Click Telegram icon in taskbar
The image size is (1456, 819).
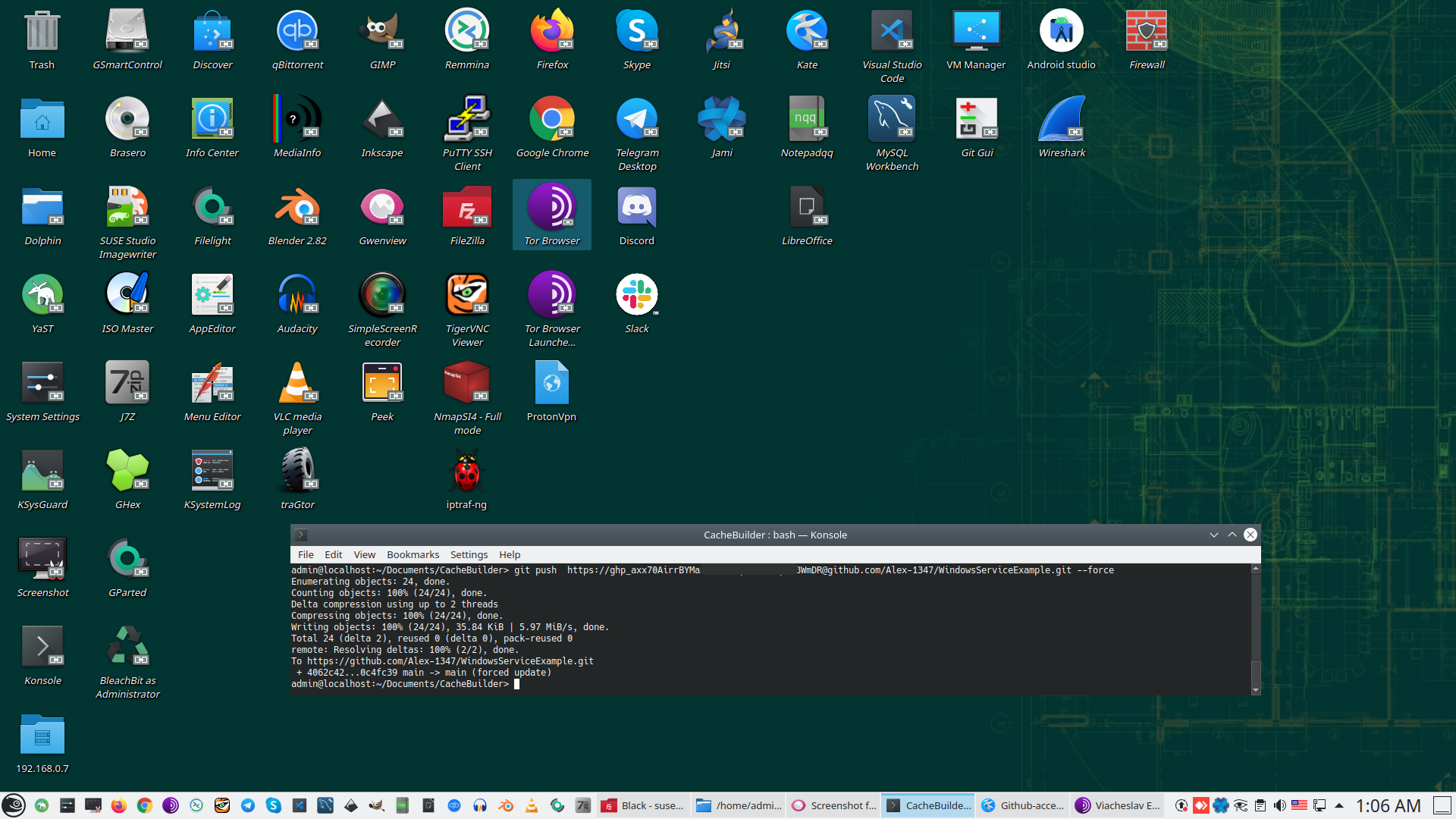pyautogui.click(x=248, y=805)
